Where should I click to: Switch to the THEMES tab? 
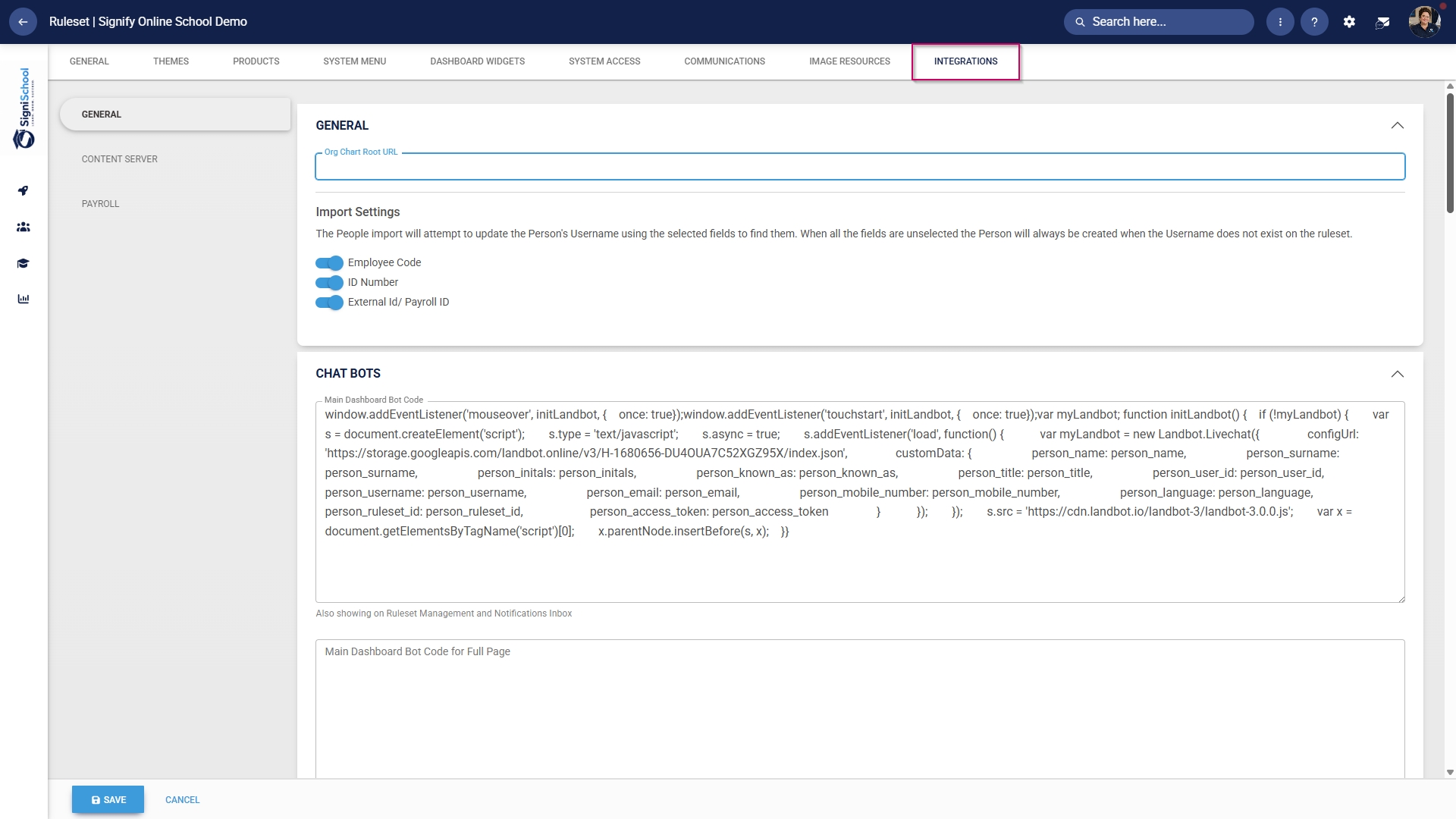[171, 61]
